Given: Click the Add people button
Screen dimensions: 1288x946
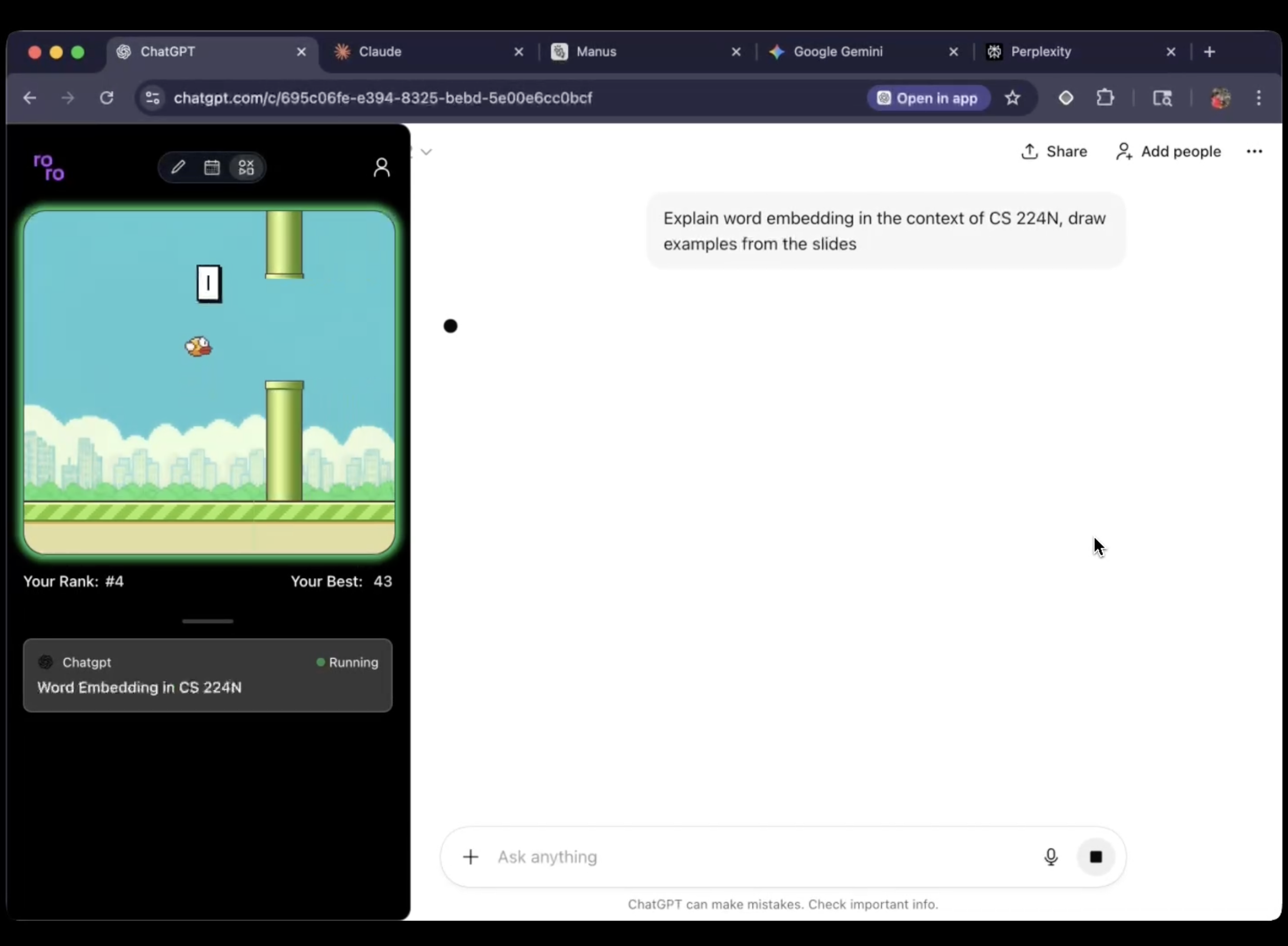Looking at the screenshot, I should coord(1168,152).
